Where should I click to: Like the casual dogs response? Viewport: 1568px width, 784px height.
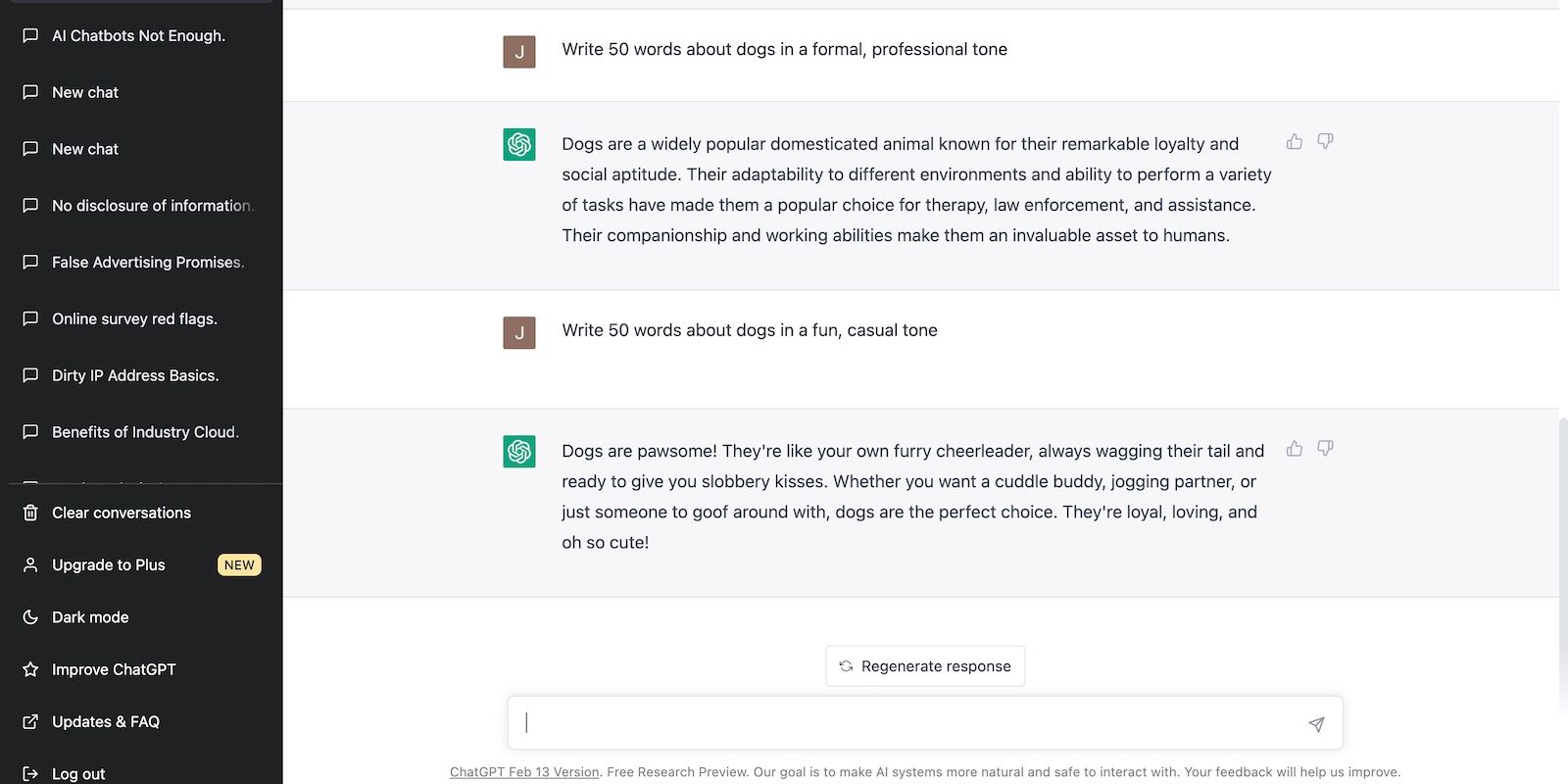pos(1295,449)
